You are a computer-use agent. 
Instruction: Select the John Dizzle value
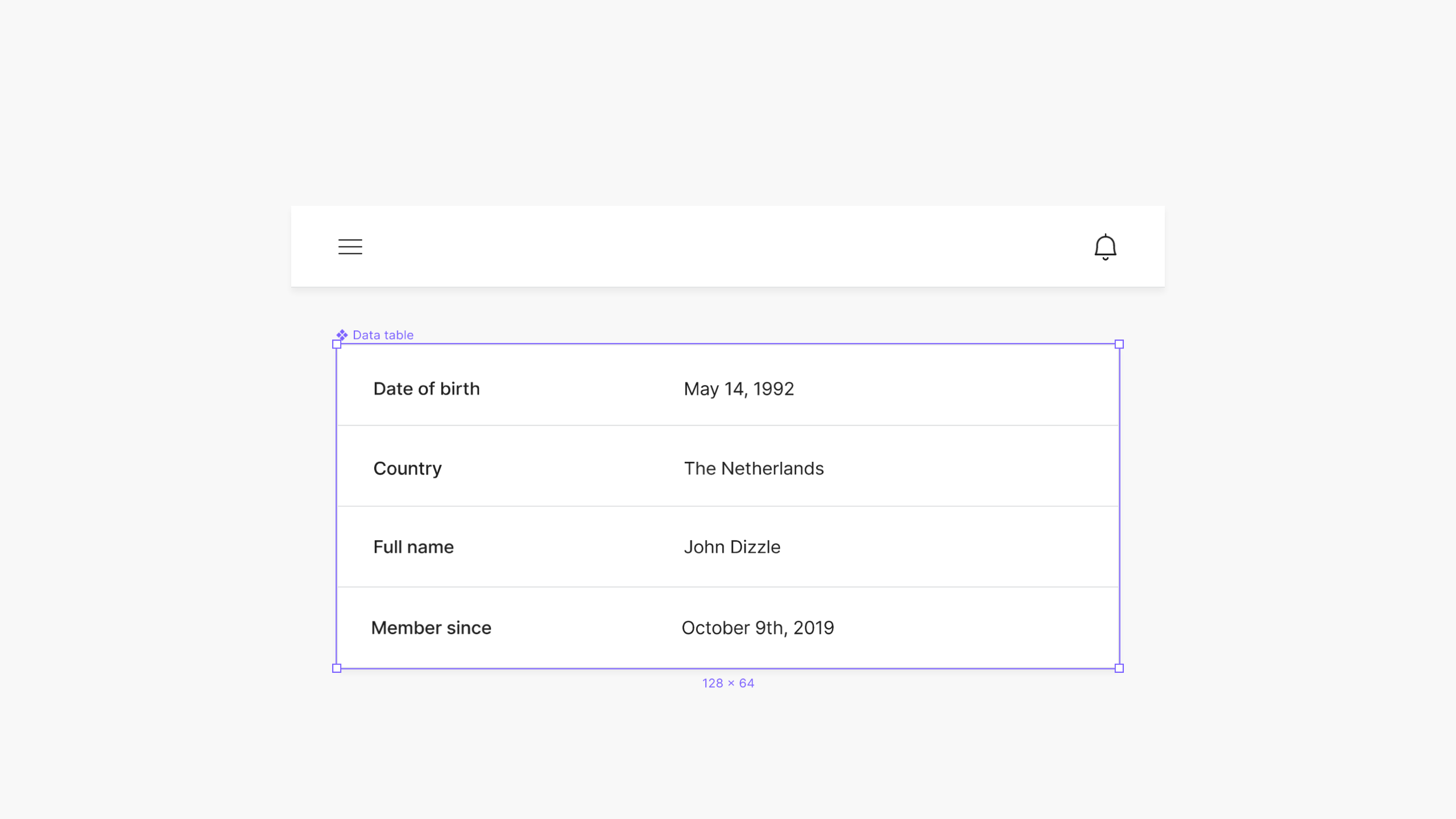coord(732,547)
